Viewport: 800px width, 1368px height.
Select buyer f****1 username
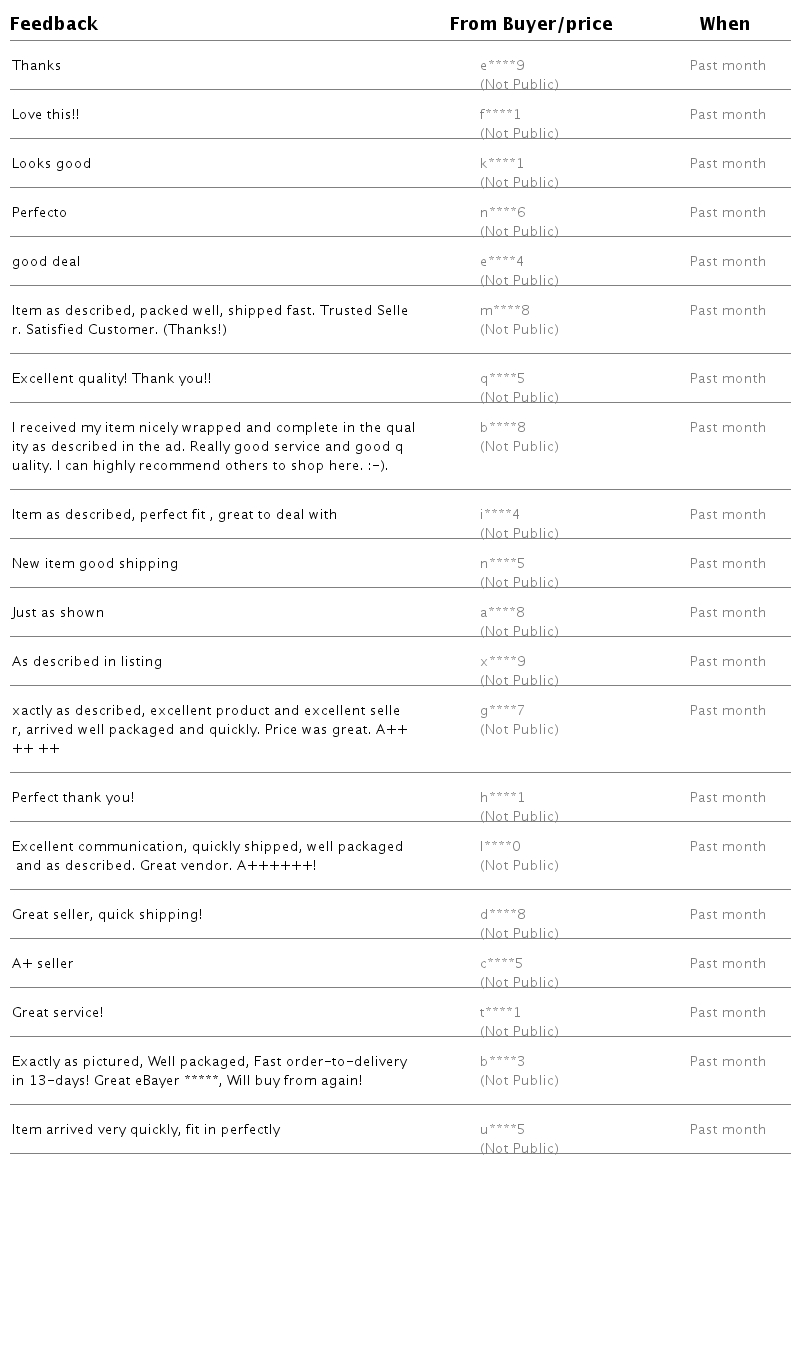500,115
